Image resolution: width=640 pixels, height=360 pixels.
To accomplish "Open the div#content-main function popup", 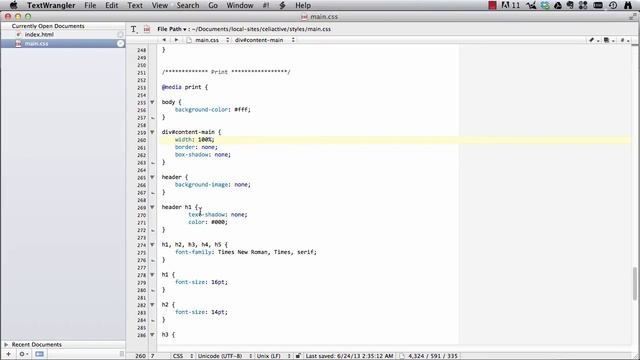I will tap(264, 40).
